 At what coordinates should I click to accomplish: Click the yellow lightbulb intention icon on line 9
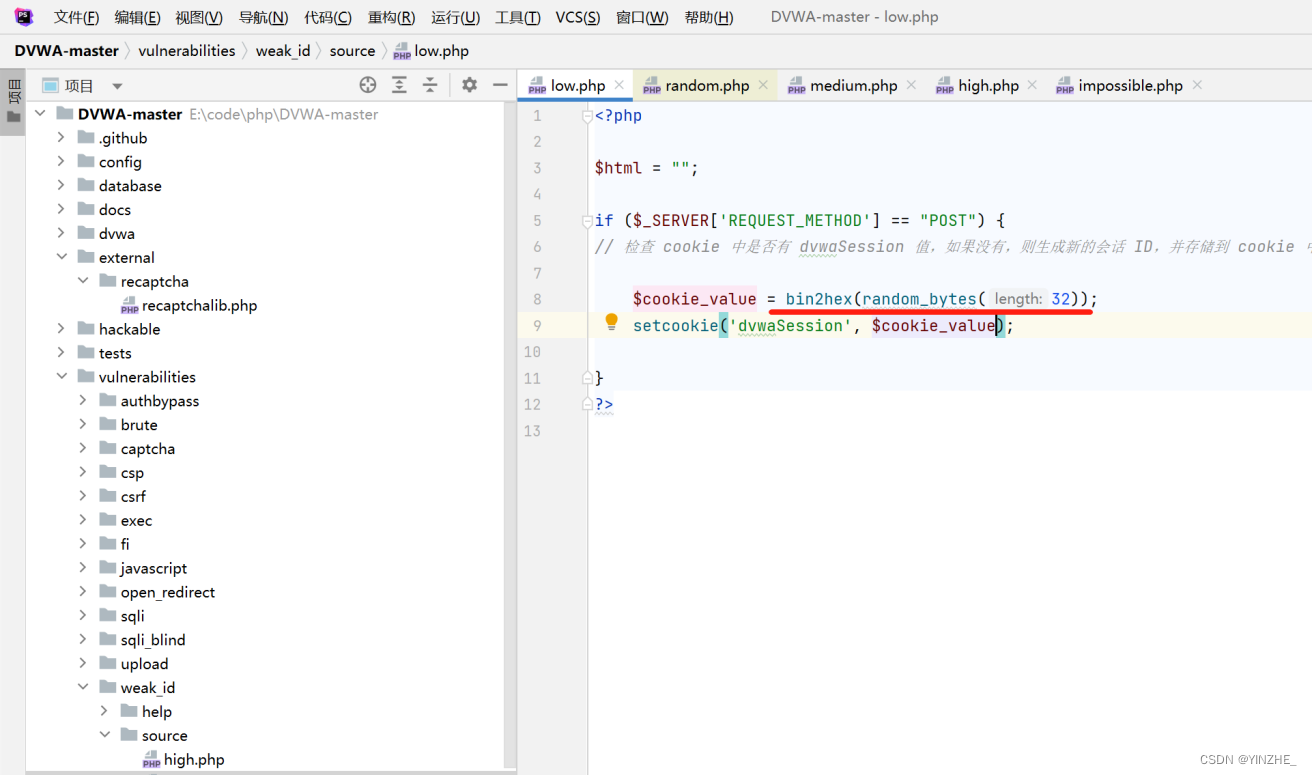coord(612,322)
